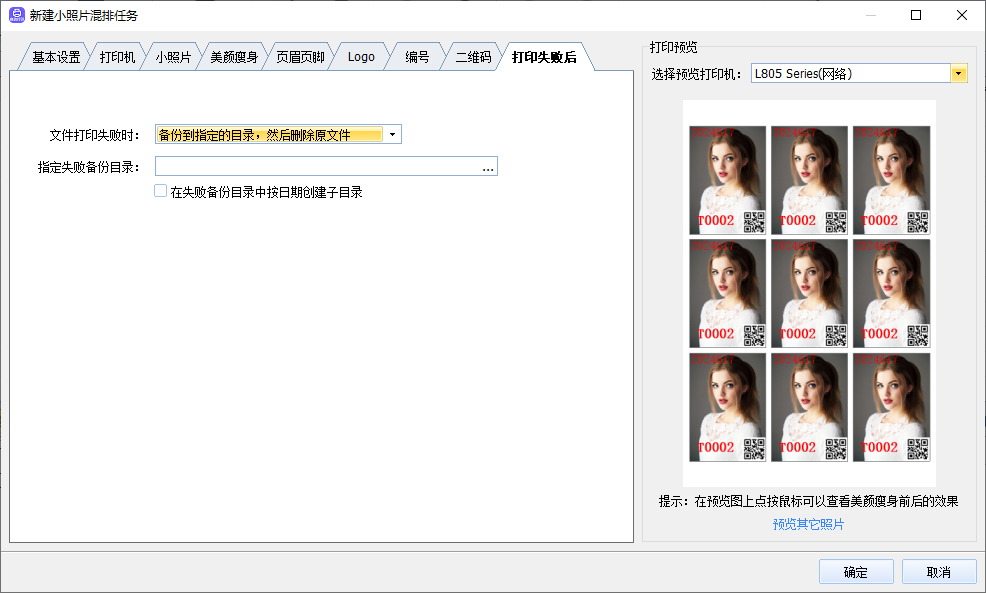Switch to the 二维码 tab
The width and height of the screenshot is (986, 593).
pyautogui.click(x=473, y=57)
